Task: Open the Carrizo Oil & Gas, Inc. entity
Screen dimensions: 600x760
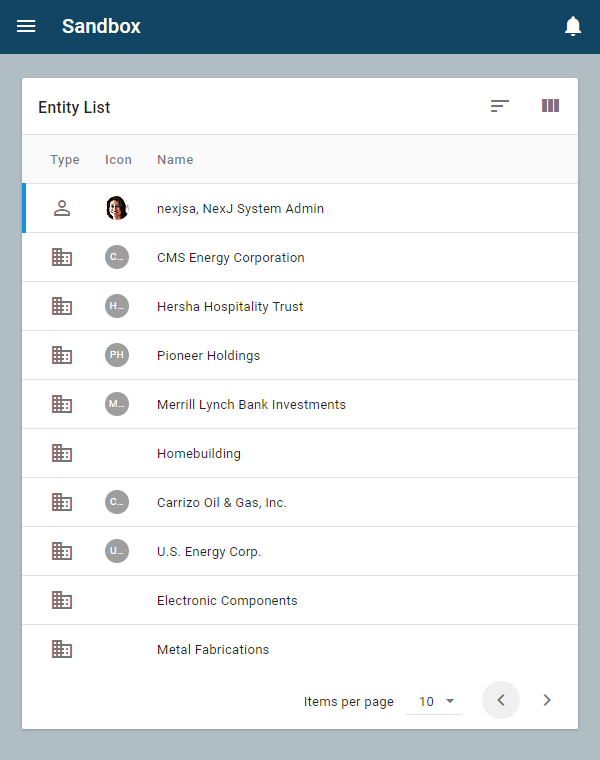Action: 222,502
